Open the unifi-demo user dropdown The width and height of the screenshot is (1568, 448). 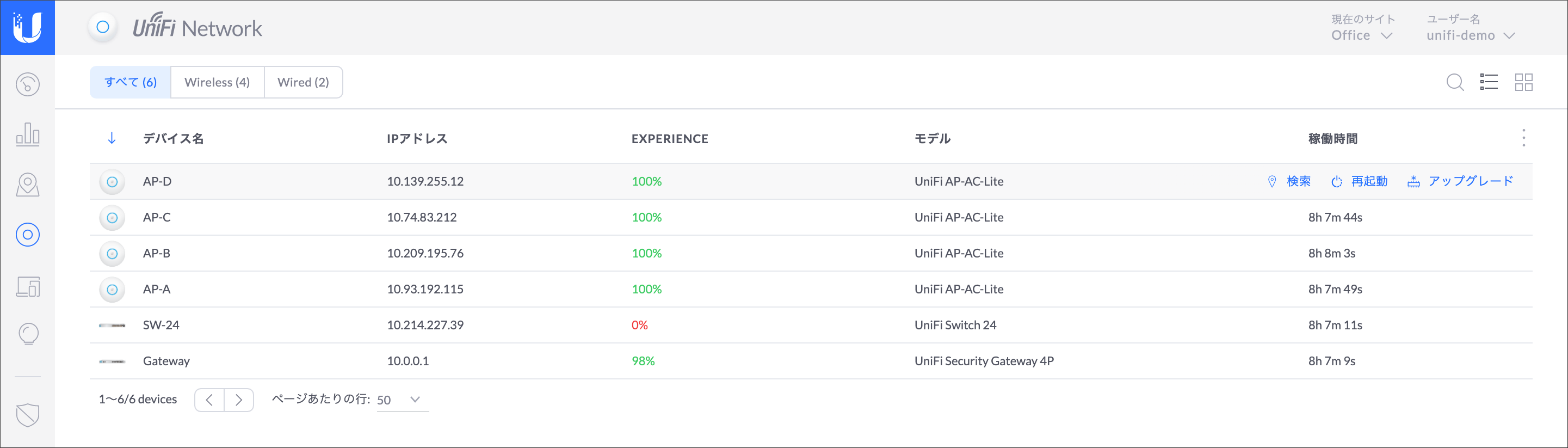(1471, 35)
